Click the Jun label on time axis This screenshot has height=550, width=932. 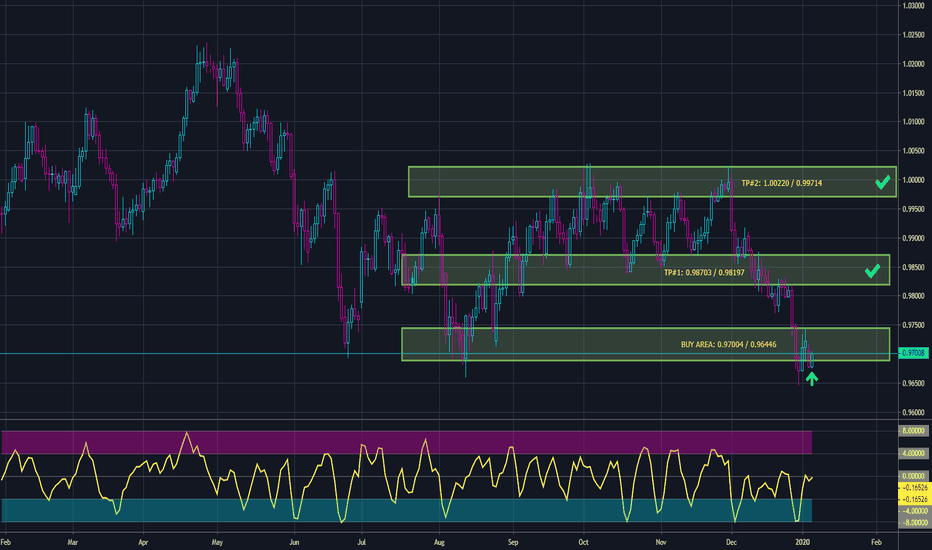pyautogui.click(x=294, y=542)
